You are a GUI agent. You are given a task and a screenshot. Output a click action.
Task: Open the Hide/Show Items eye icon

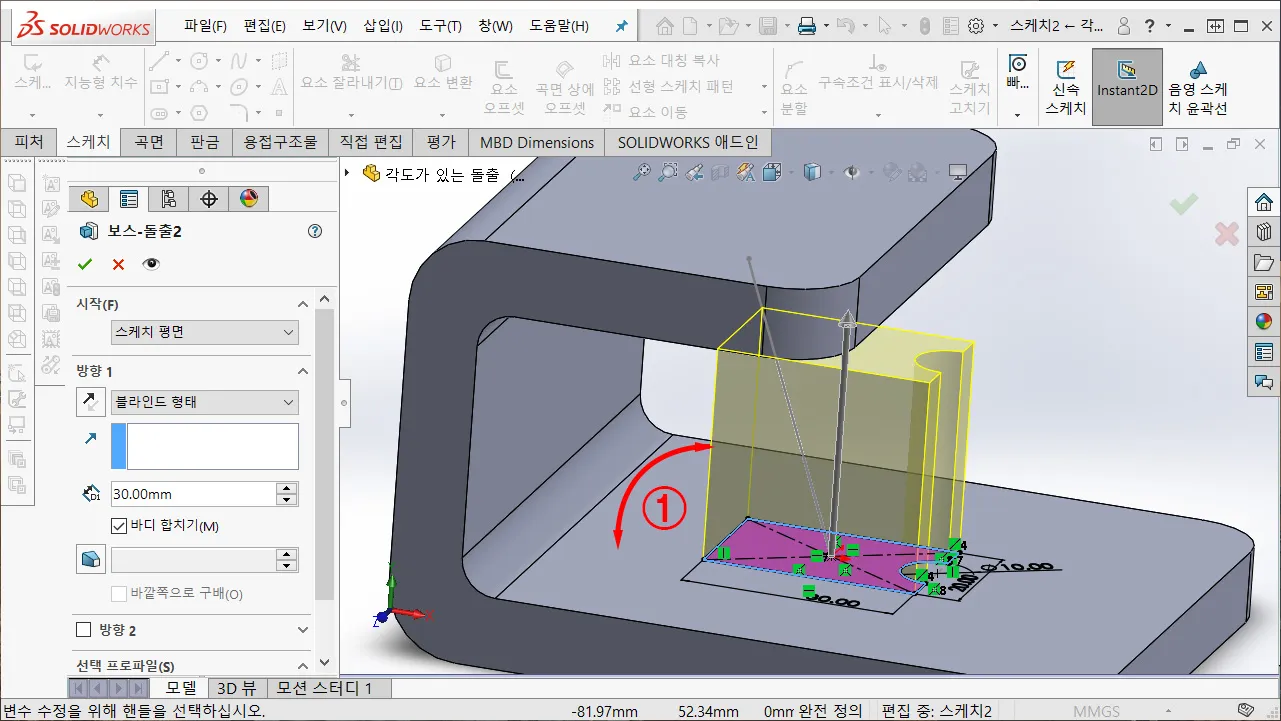pyautogui.click(x=852, y=172)
